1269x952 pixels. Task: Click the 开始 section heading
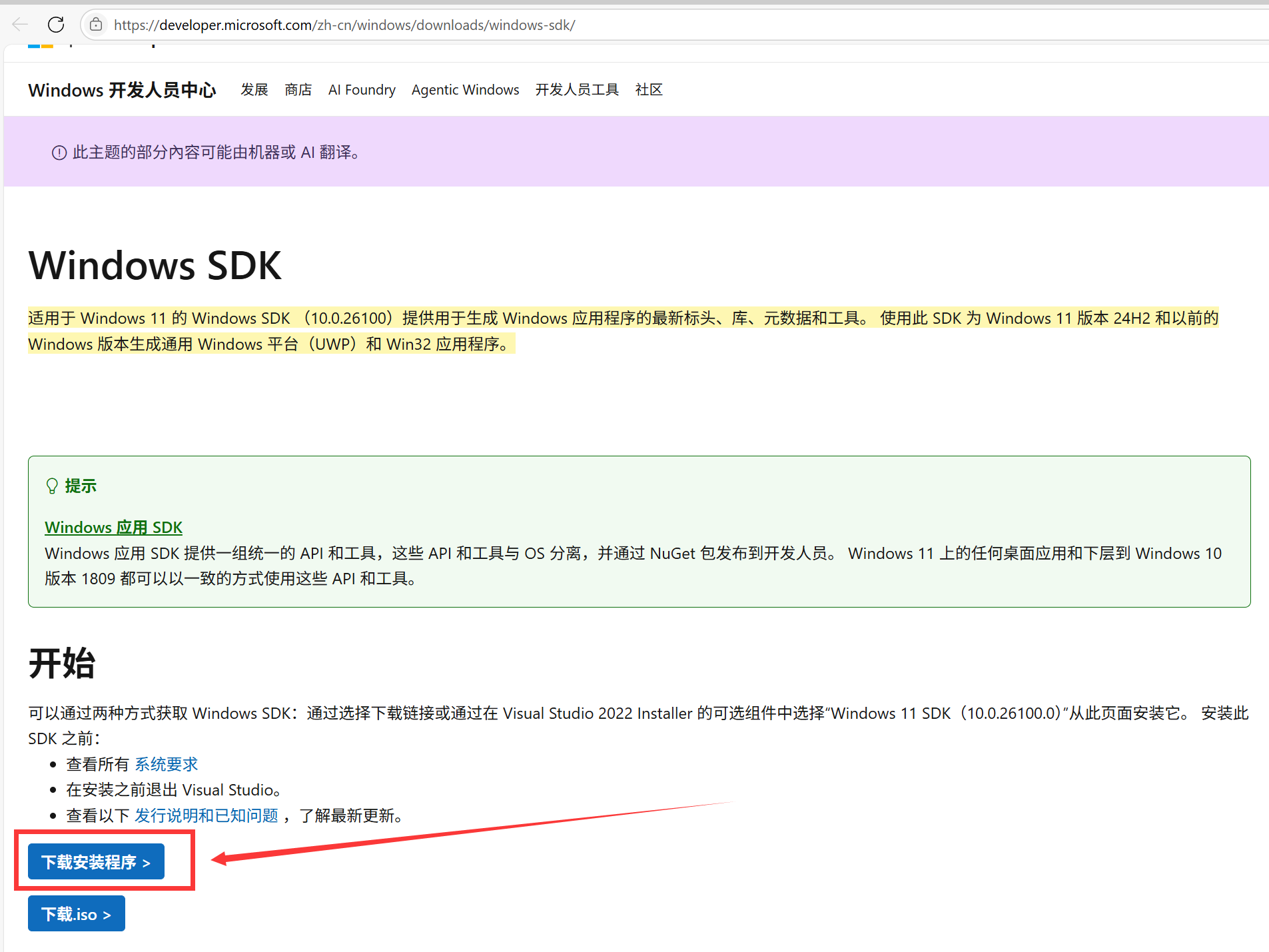tap(62, 663)
